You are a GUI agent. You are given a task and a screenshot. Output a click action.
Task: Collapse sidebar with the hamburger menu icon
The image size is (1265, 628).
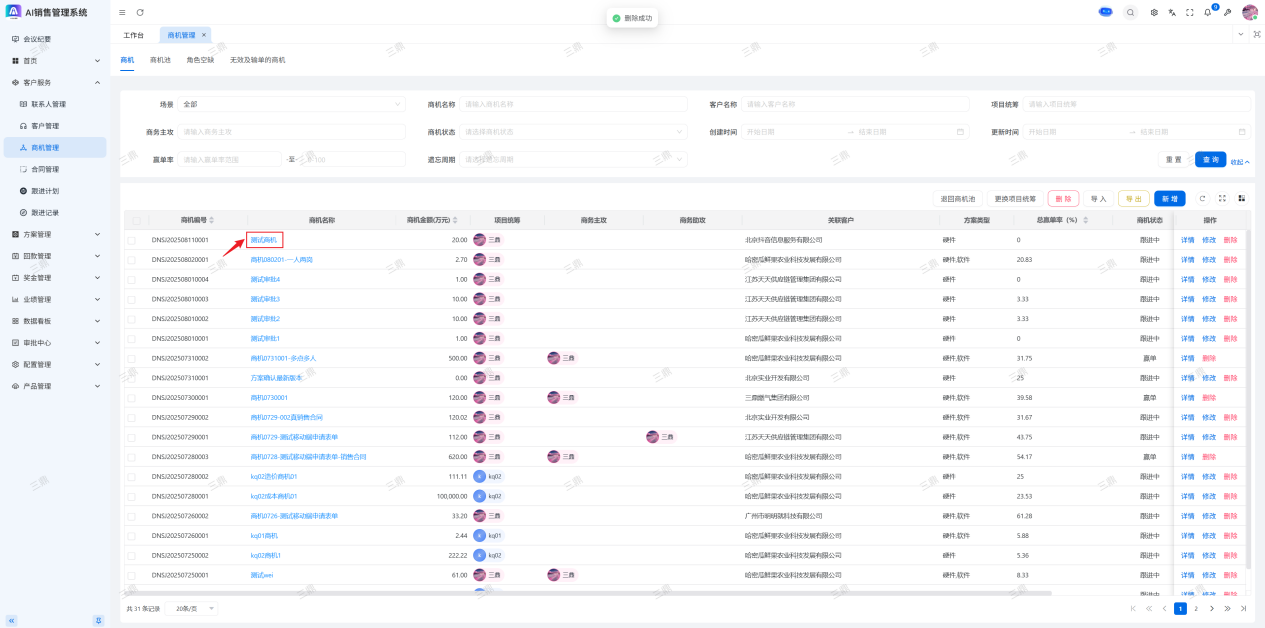tap(122, 12)
